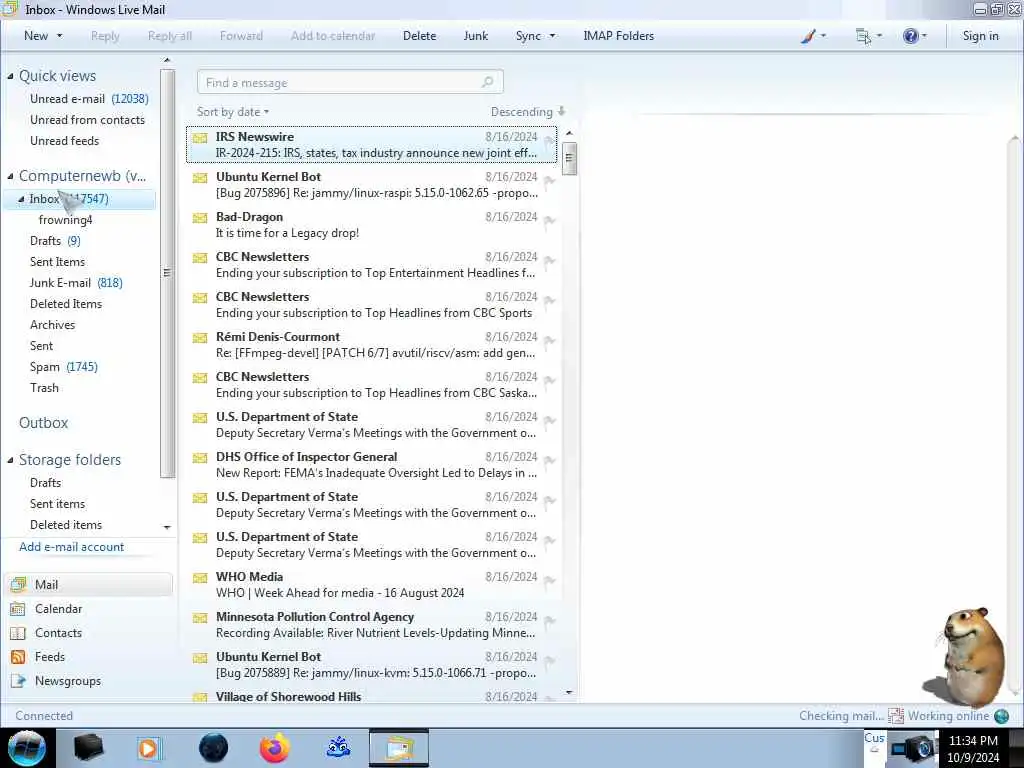Toggle flag on DHS Office of Inspector General message
1024x768 pixels.
coord(549,461)
